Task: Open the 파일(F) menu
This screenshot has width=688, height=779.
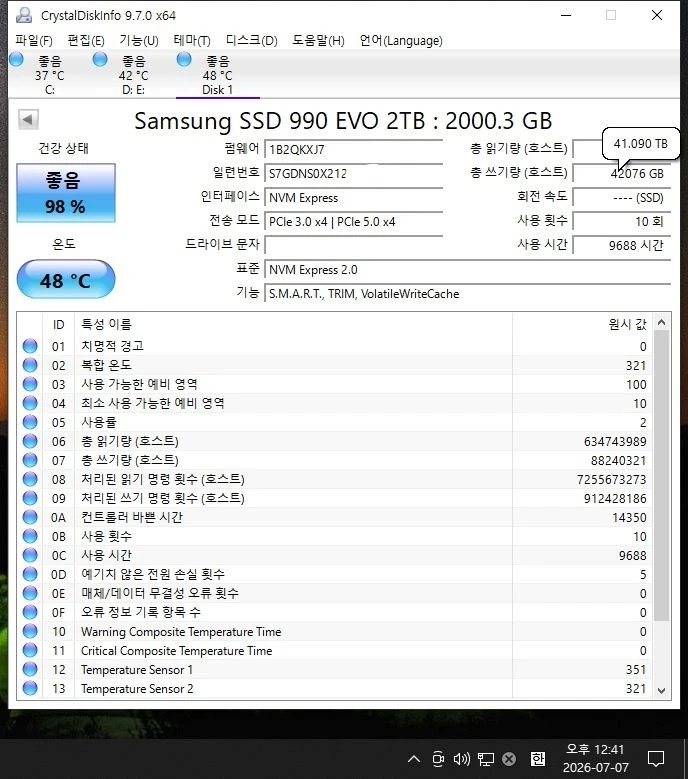Action: coord(34,41)
